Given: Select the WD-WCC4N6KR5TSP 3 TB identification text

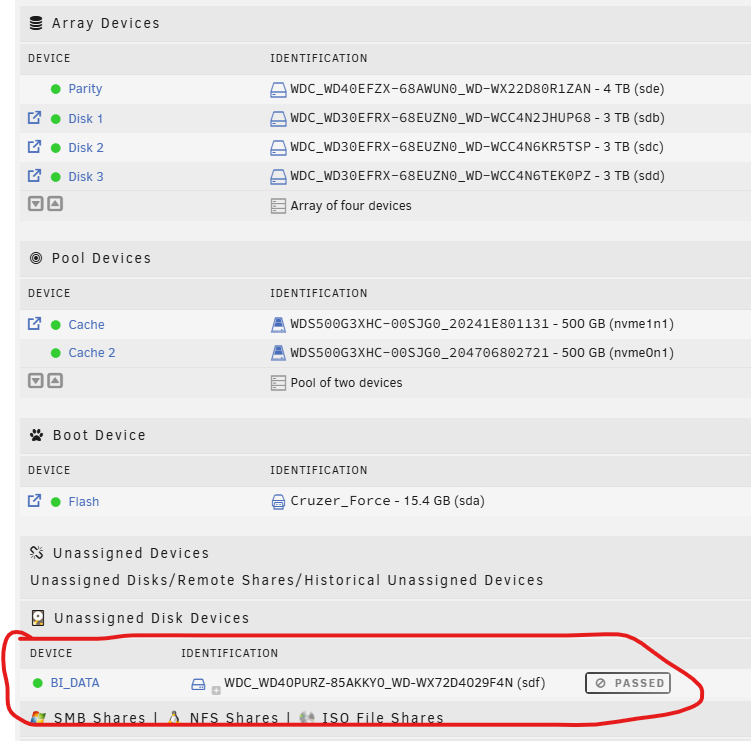Looking at the screenshot, I should click(477, 147).
